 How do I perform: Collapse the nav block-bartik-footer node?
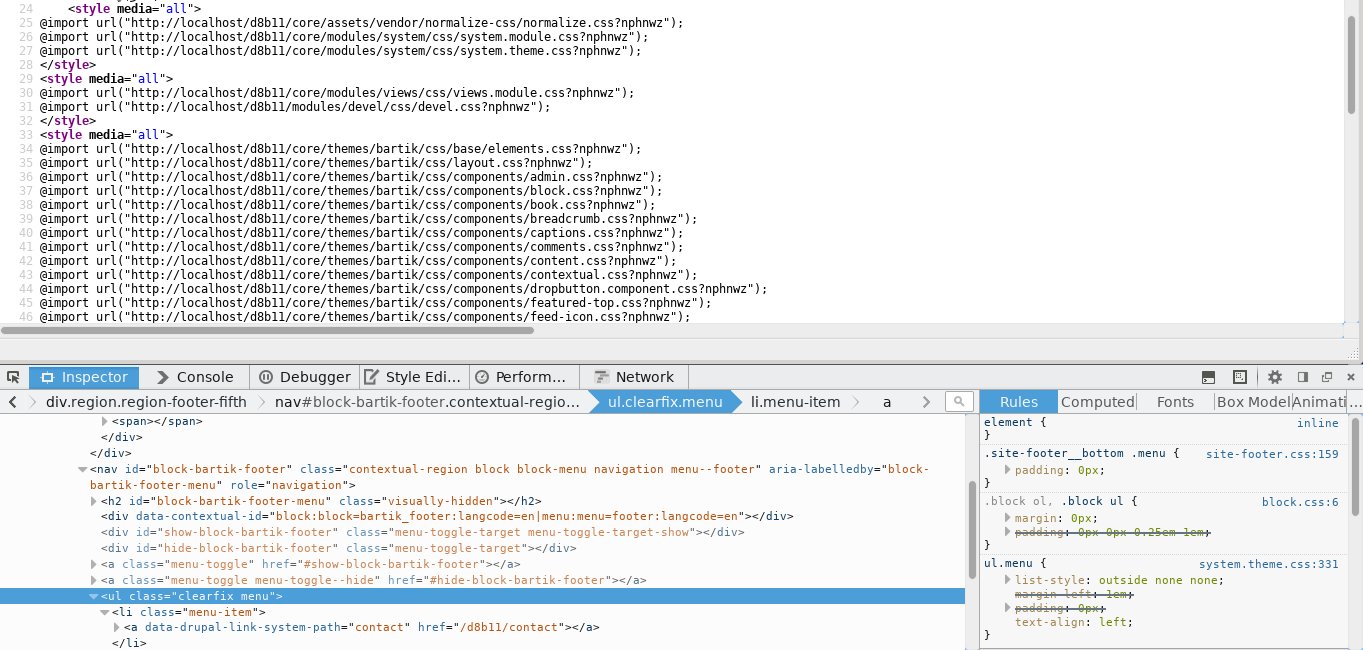pyautogui.click(x=82, y=469)
